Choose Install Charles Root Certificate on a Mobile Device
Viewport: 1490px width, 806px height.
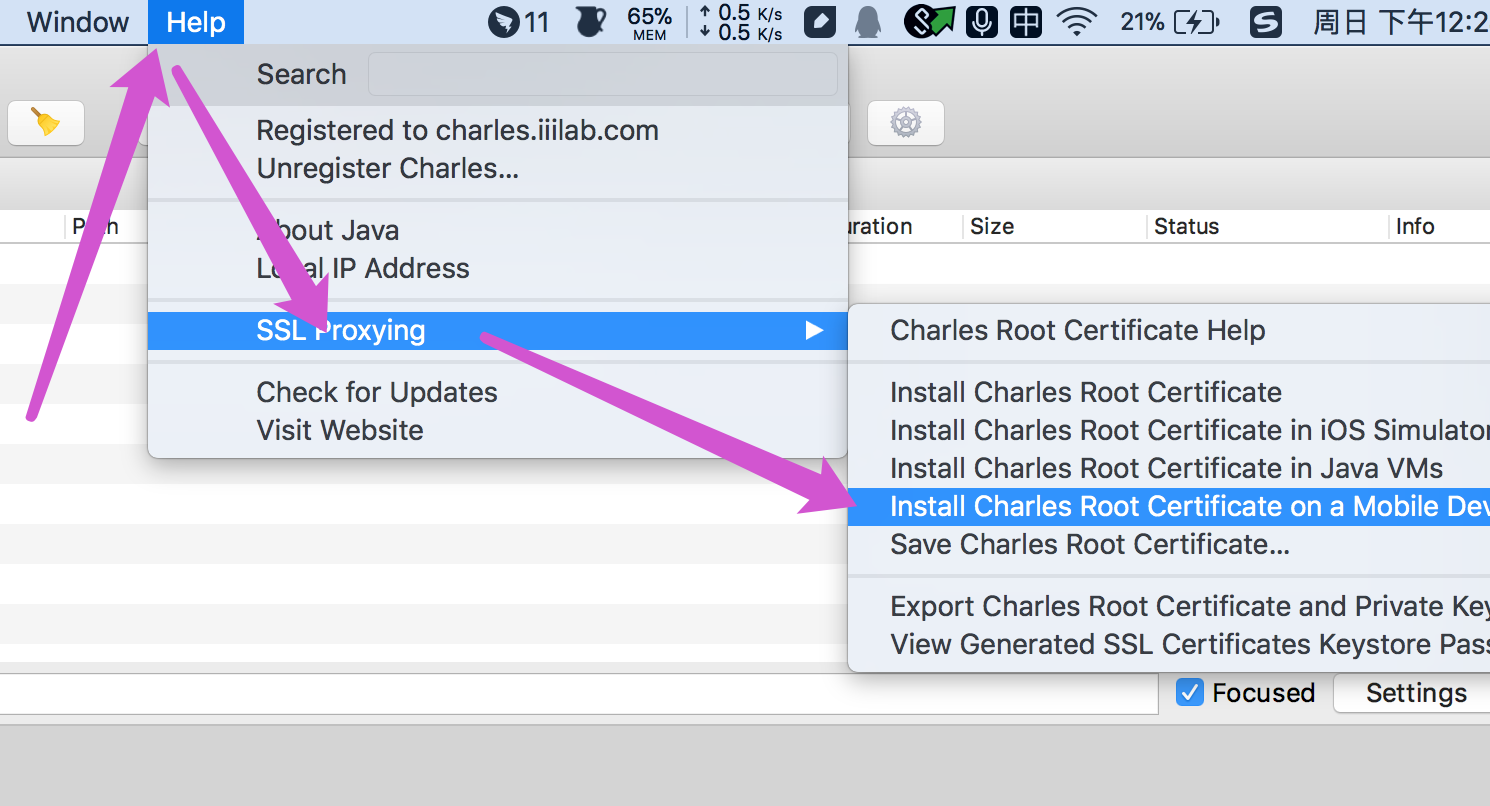click(x=1169, y=507)
